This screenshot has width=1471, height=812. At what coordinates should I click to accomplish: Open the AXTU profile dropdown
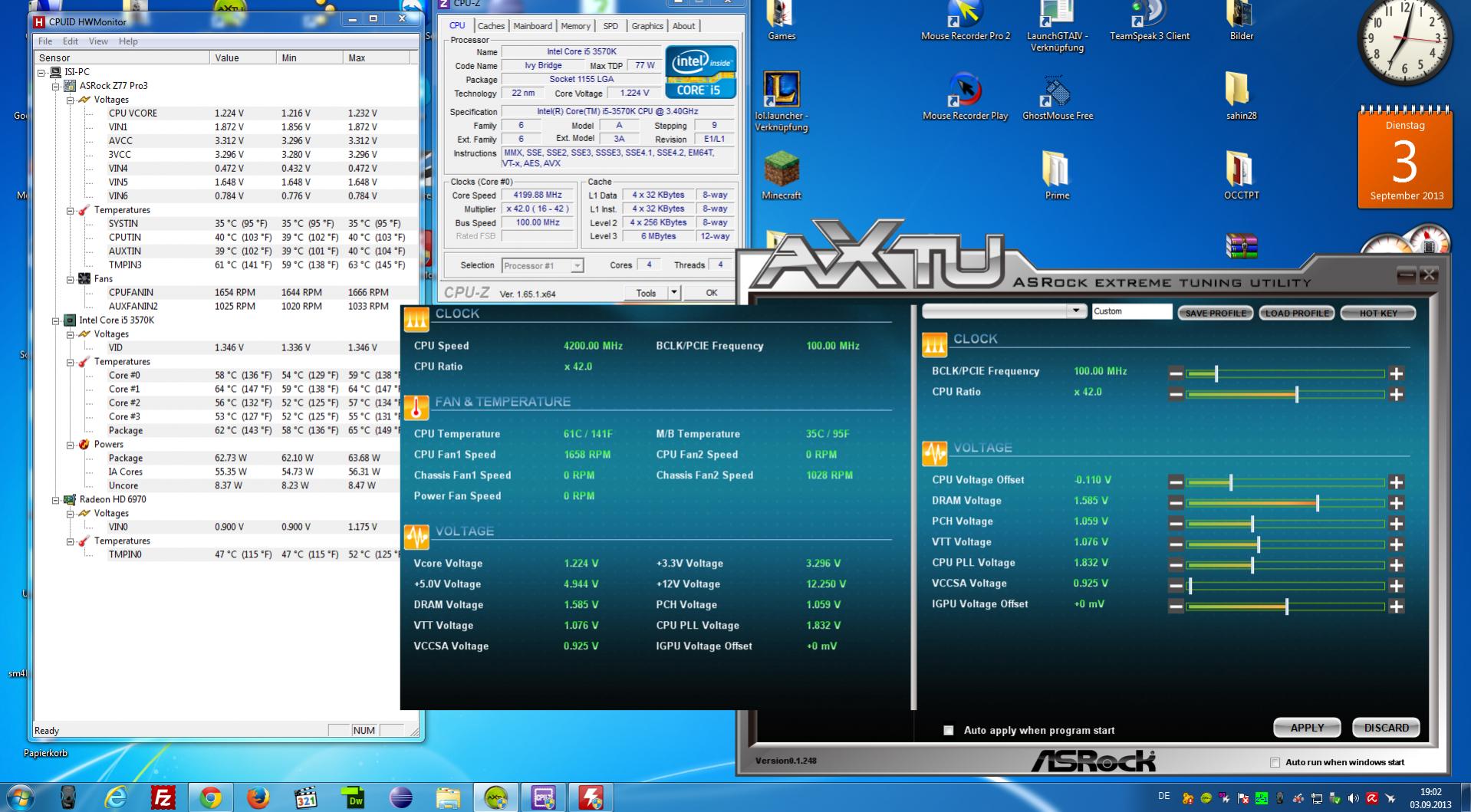[x=1075, y=311]
